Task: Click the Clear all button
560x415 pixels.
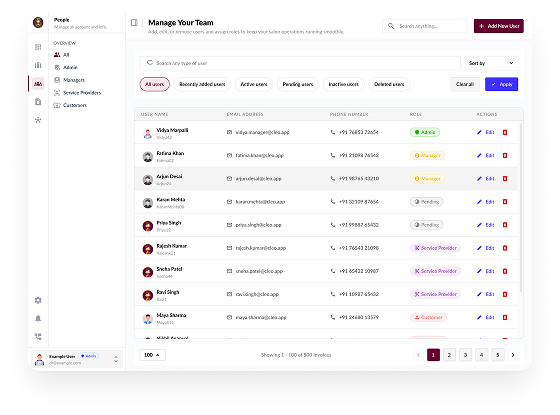Action: tap(465, 84)
